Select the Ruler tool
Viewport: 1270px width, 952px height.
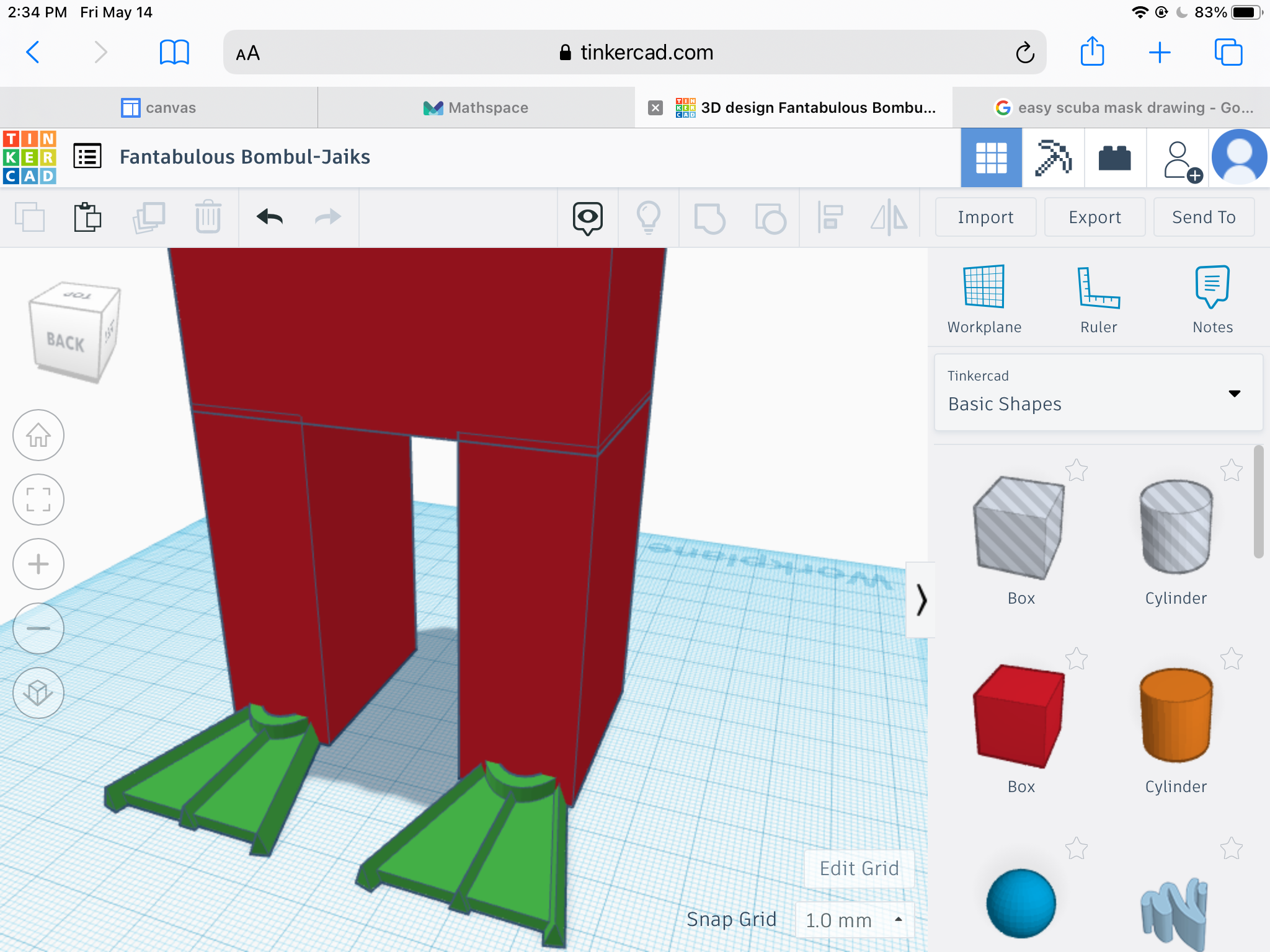[1098, 300]
